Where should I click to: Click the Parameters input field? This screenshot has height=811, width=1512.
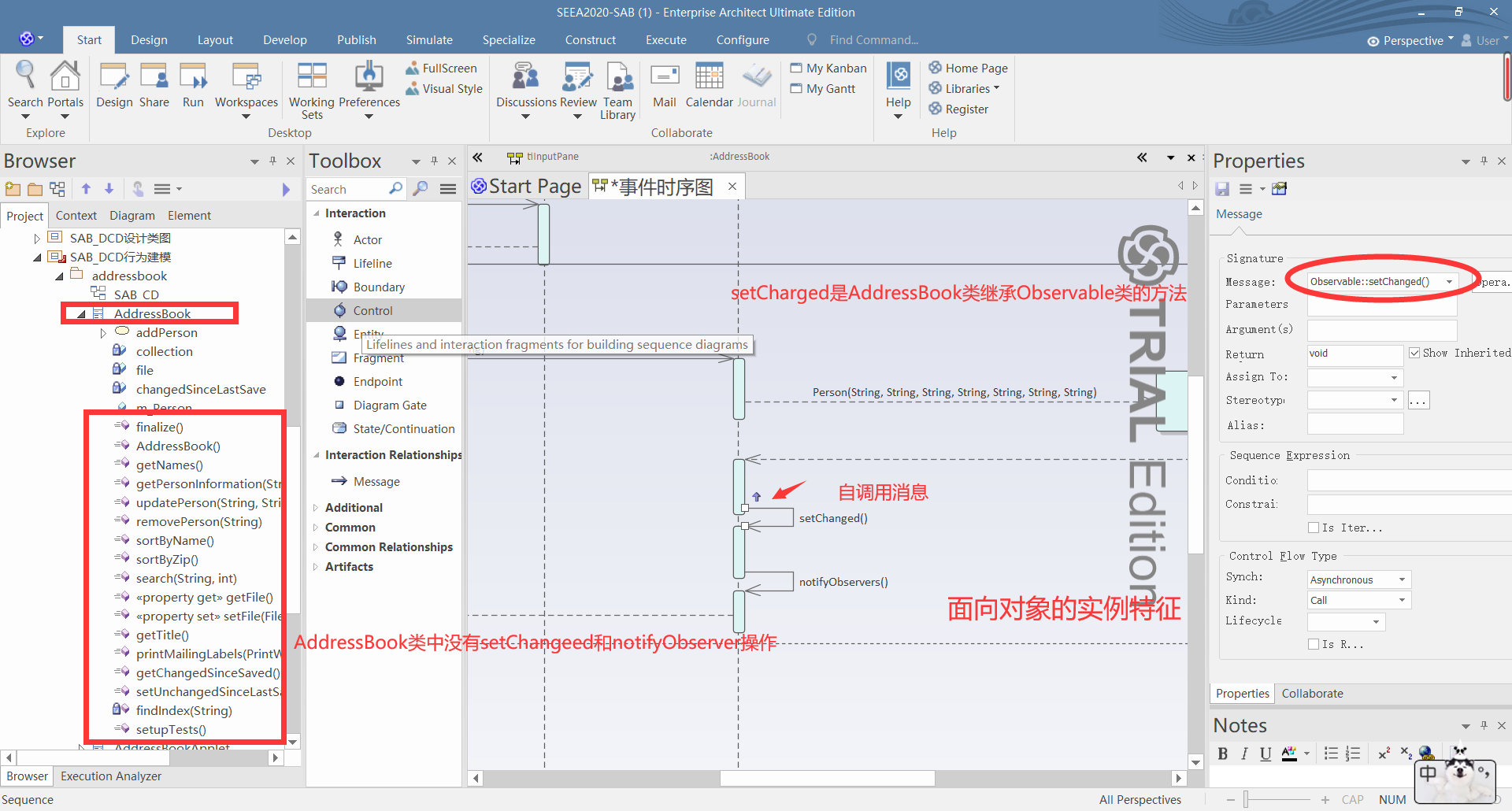1382,305
